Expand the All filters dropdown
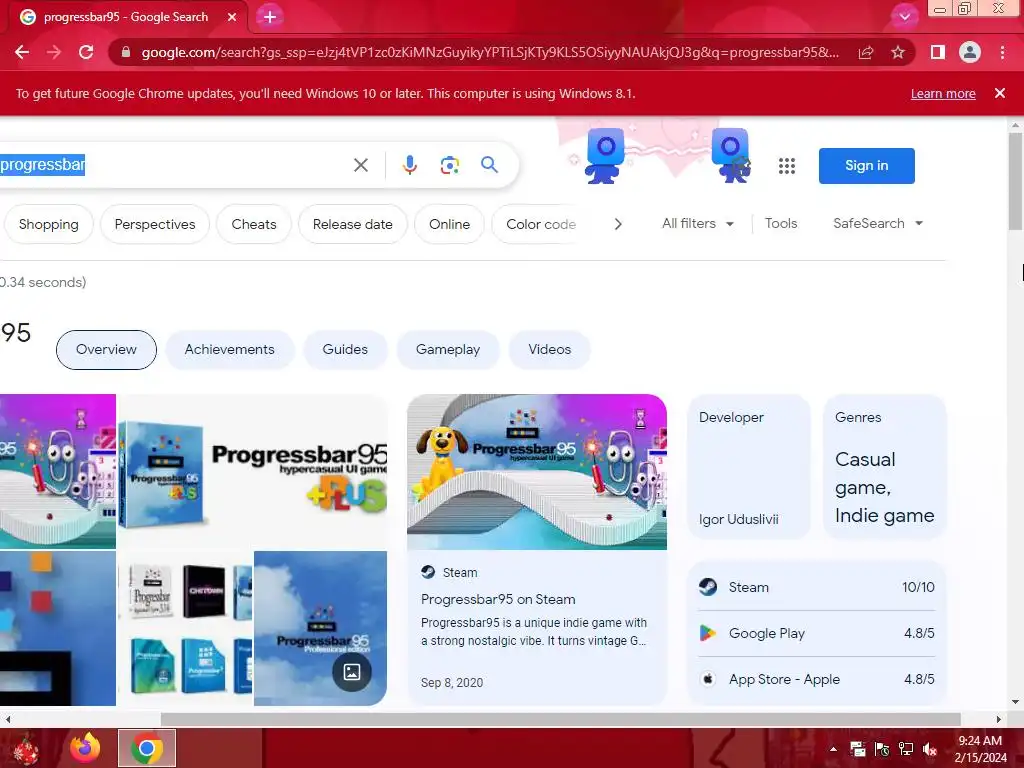This screenshot has width=1024, height=768. pyautogui.click(x=697, y=223)
